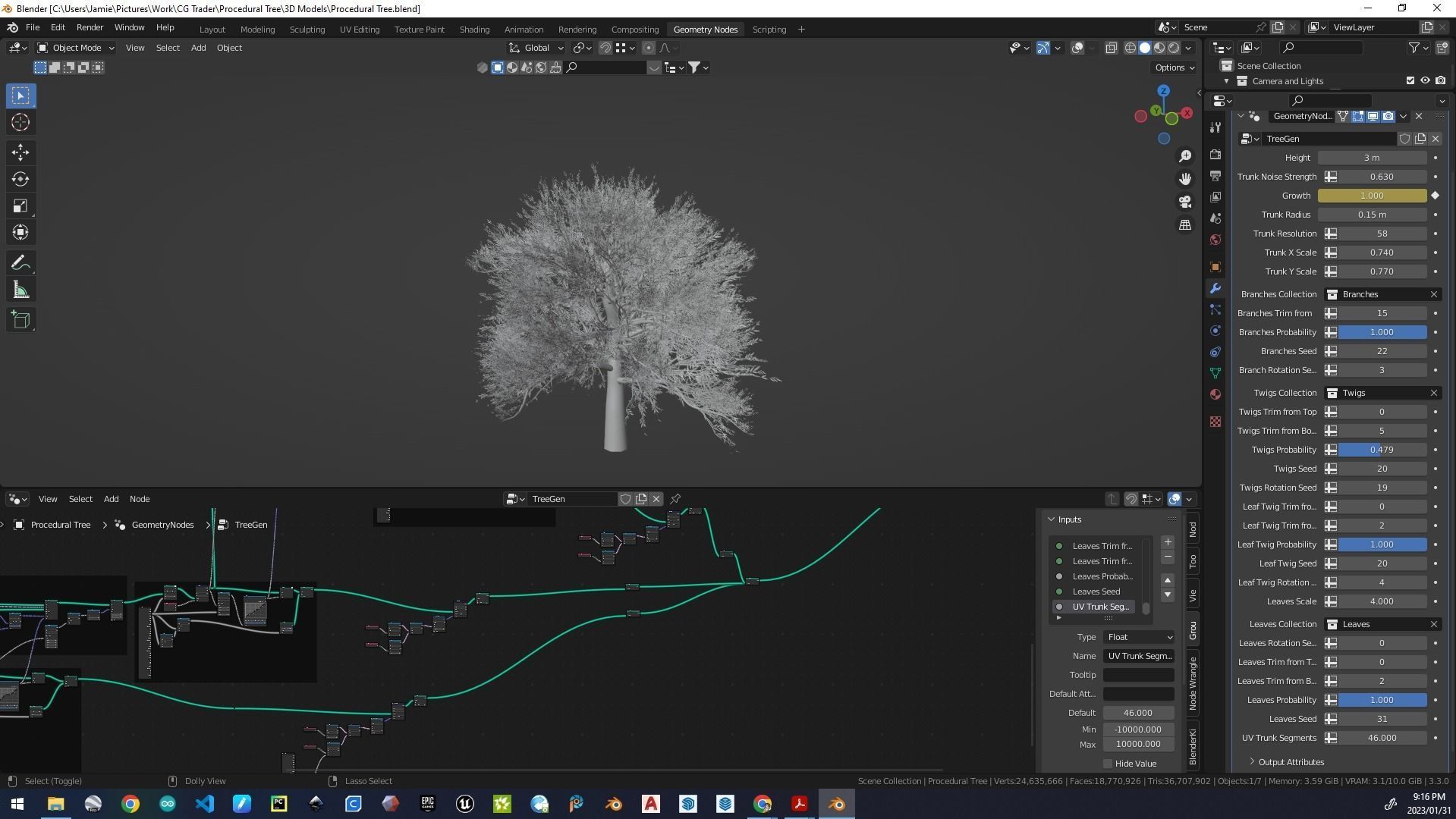Open the Object properties orange square tab
1456x819 pixels.
pyautogui.click(x=1215, y=267)
